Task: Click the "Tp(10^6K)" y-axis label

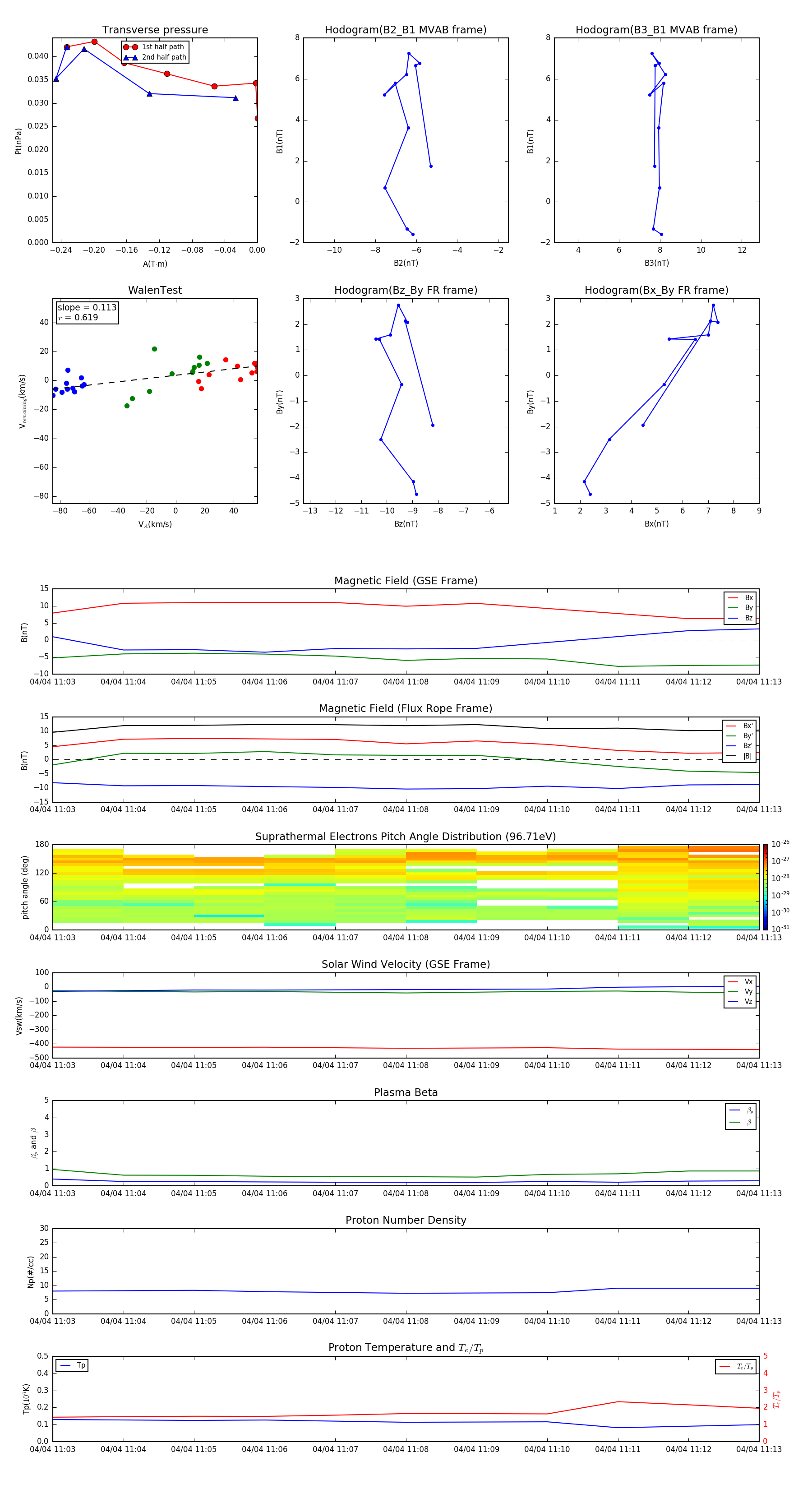Action: click(26, 1399)
